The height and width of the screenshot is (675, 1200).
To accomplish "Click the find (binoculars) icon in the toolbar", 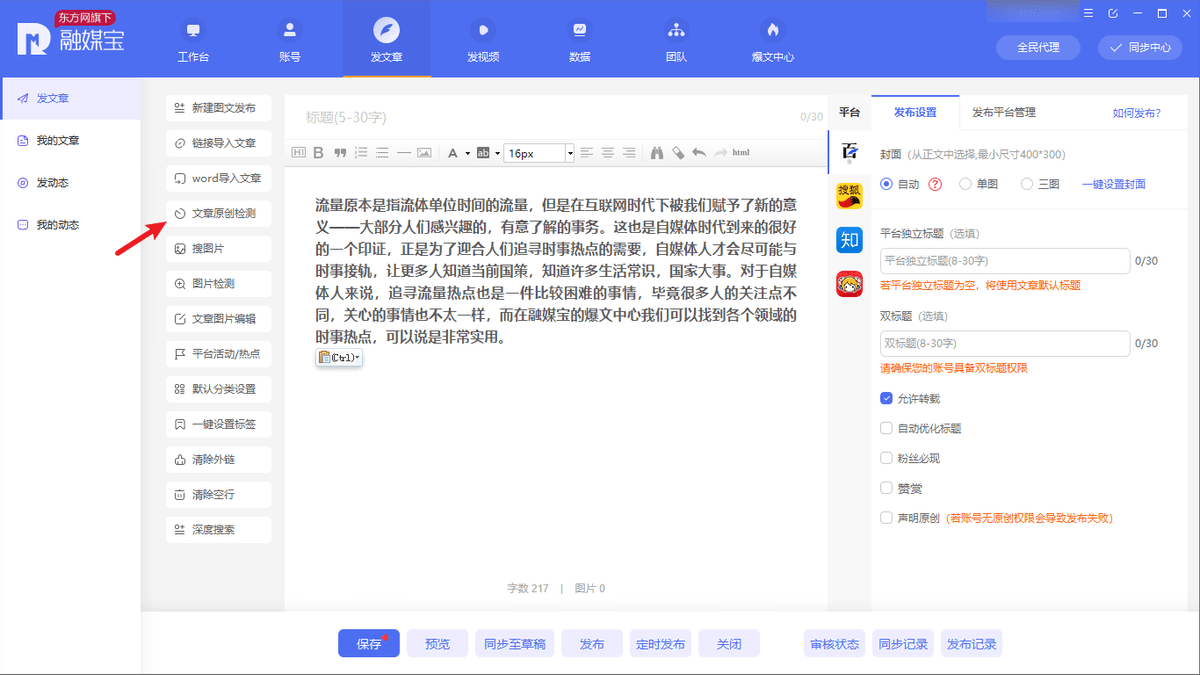I will tap(657, 152).
